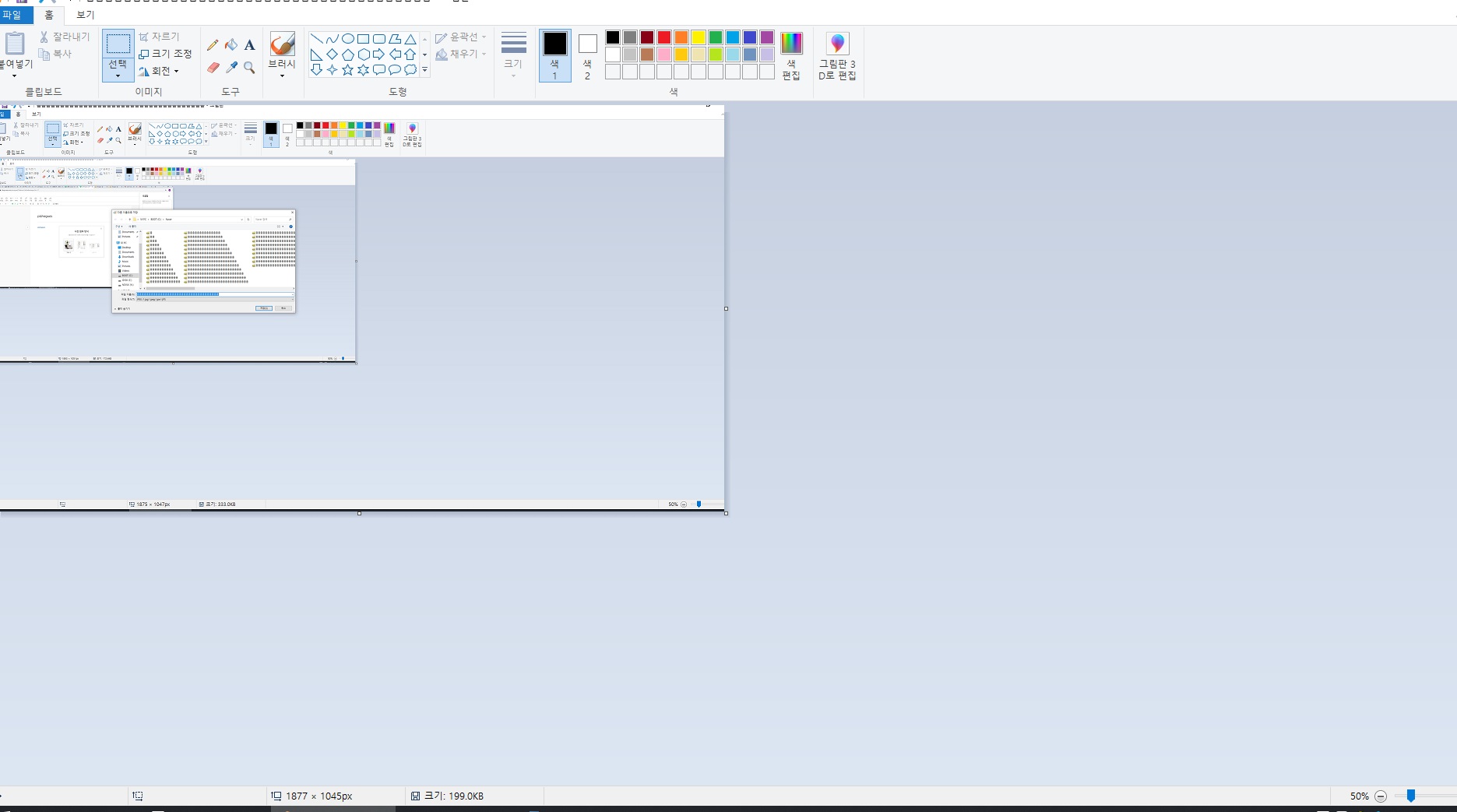Screen dimensions: 1457x812
Task: Choose the Four-point star shape
Action: (x=332, y=70)
